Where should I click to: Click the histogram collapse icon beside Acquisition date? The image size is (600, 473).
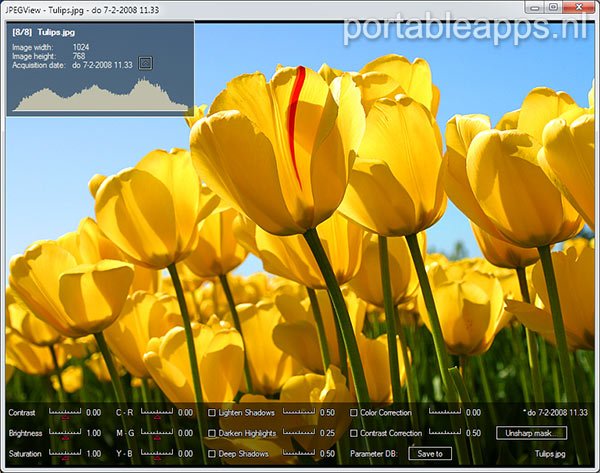point(145,63)
